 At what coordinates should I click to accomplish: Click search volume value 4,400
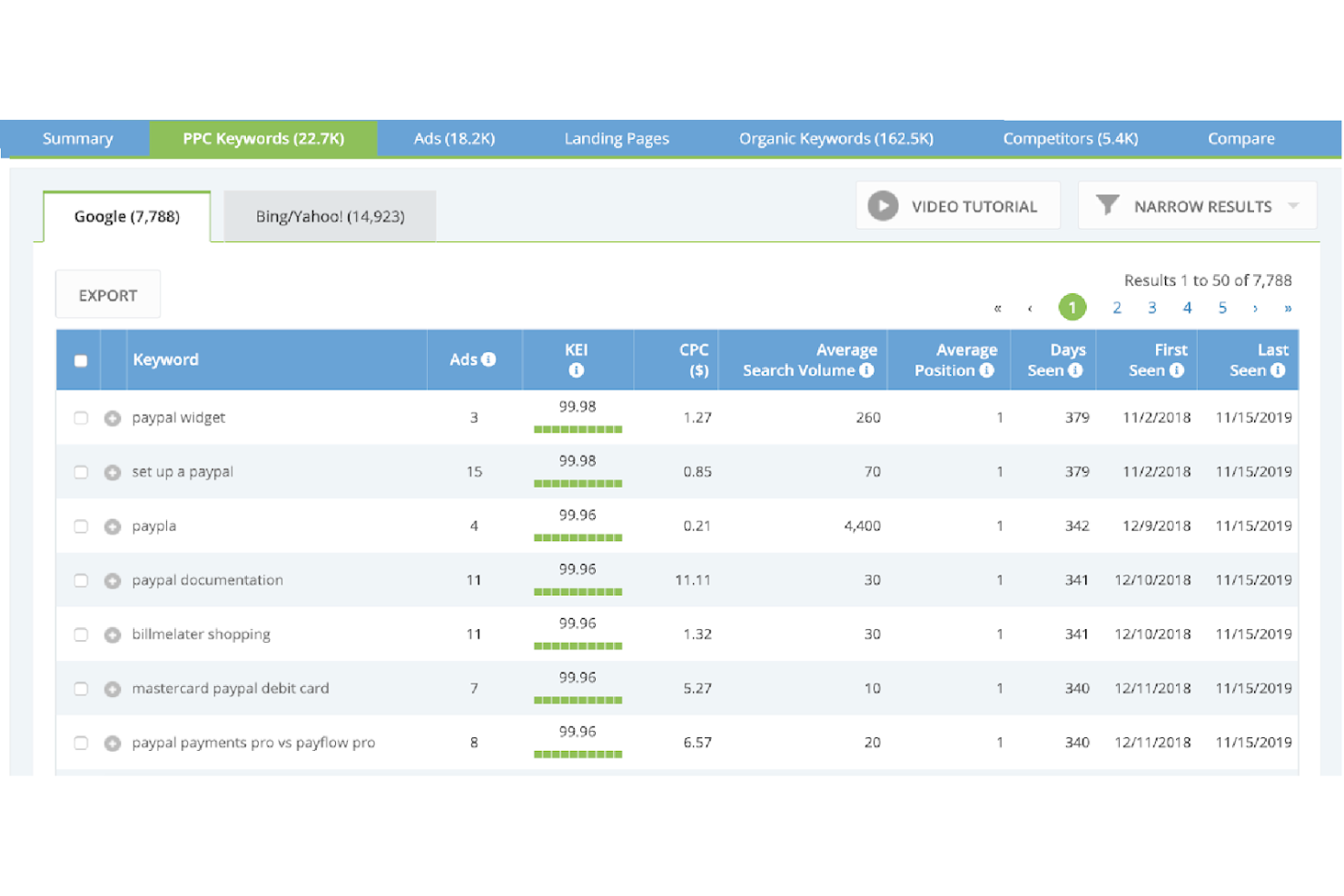[862, 526]
